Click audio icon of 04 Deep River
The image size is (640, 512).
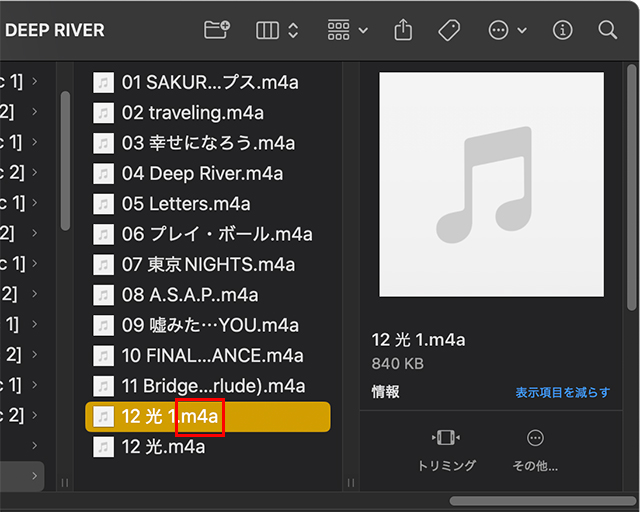(103, 174)
